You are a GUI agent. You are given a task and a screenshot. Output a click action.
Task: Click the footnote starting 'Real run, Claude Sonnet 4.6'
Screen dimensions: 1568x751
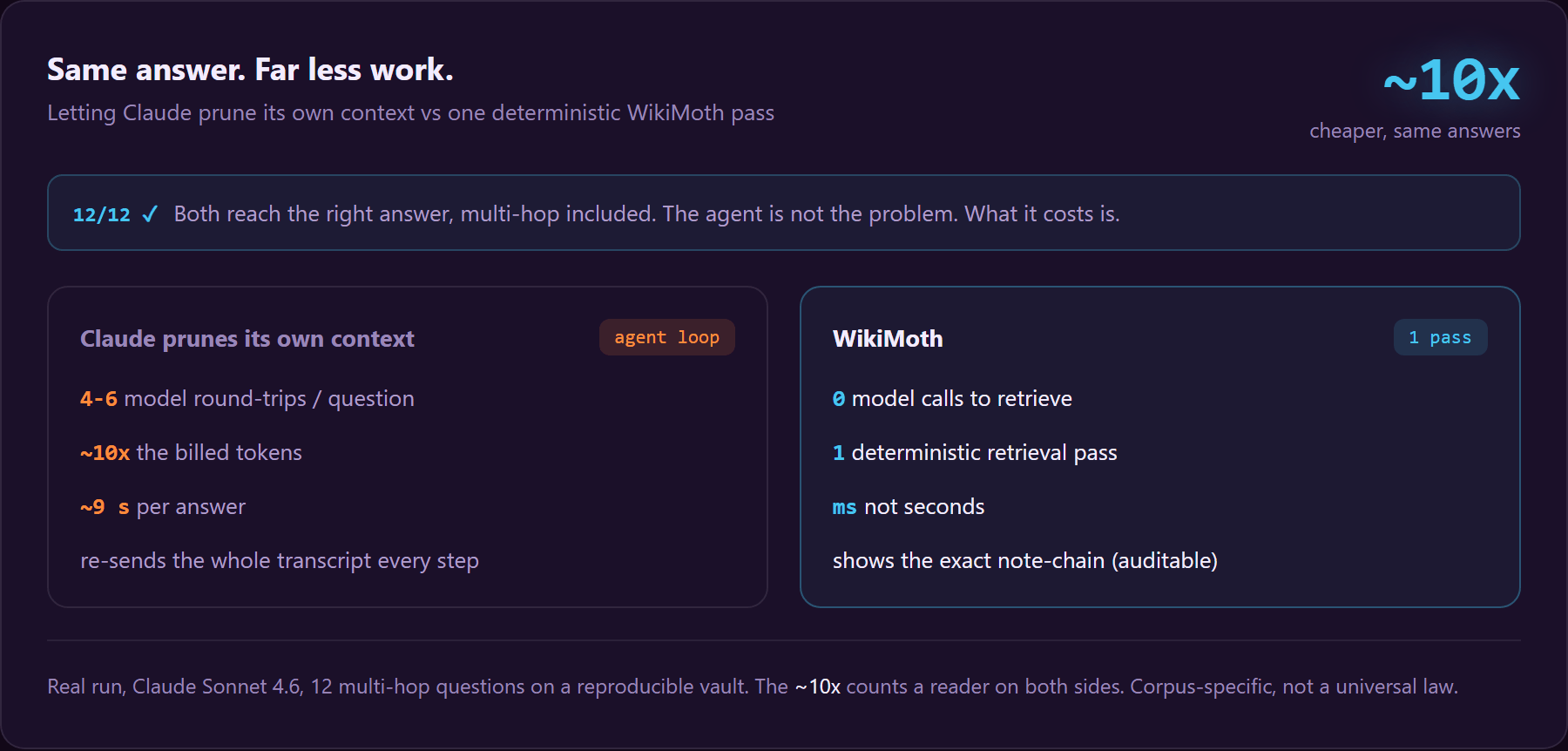click(x=753, y=687)
